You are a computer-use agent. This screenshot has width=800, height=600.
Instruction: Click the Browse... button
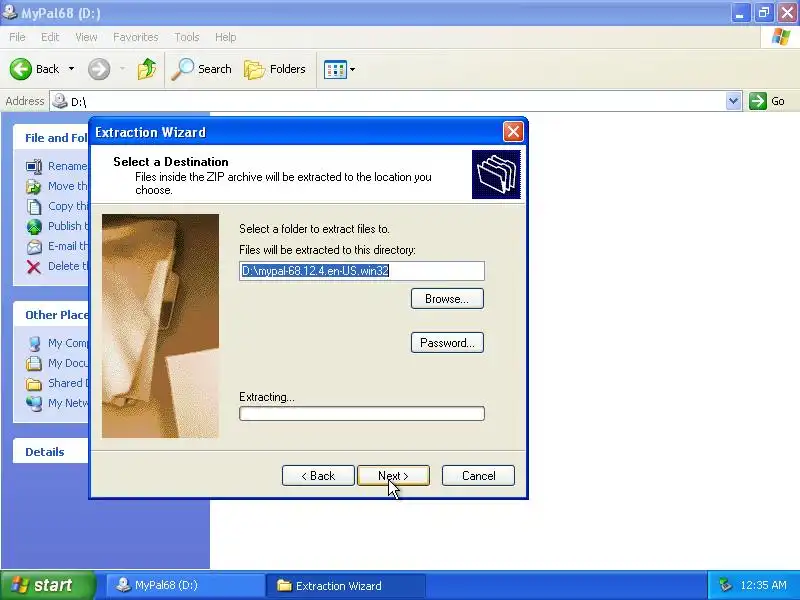point(447,298)
